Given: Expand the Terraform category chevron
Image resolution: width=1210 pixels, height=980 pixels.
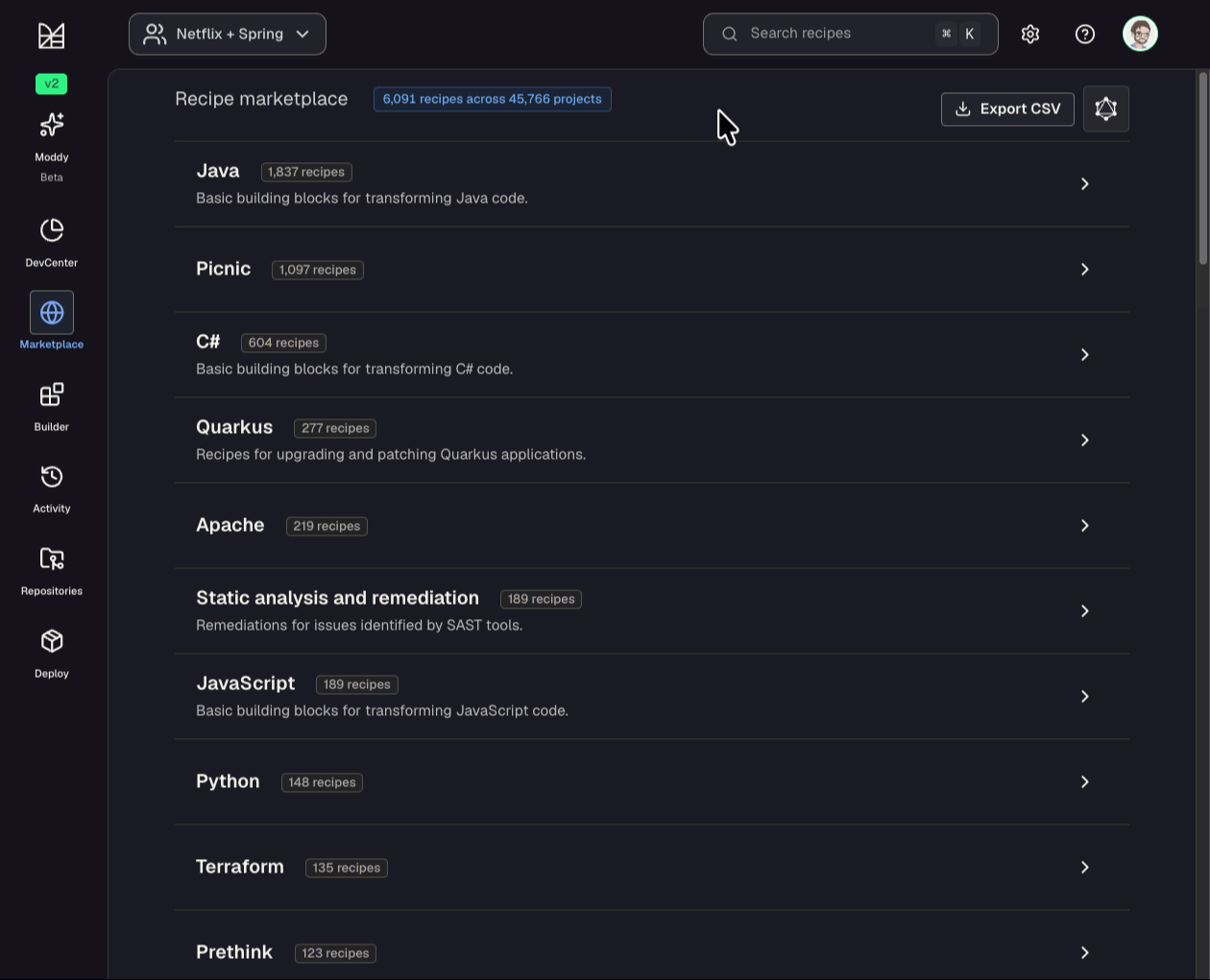Looking at the screenshot, I should pos(1085,867).
